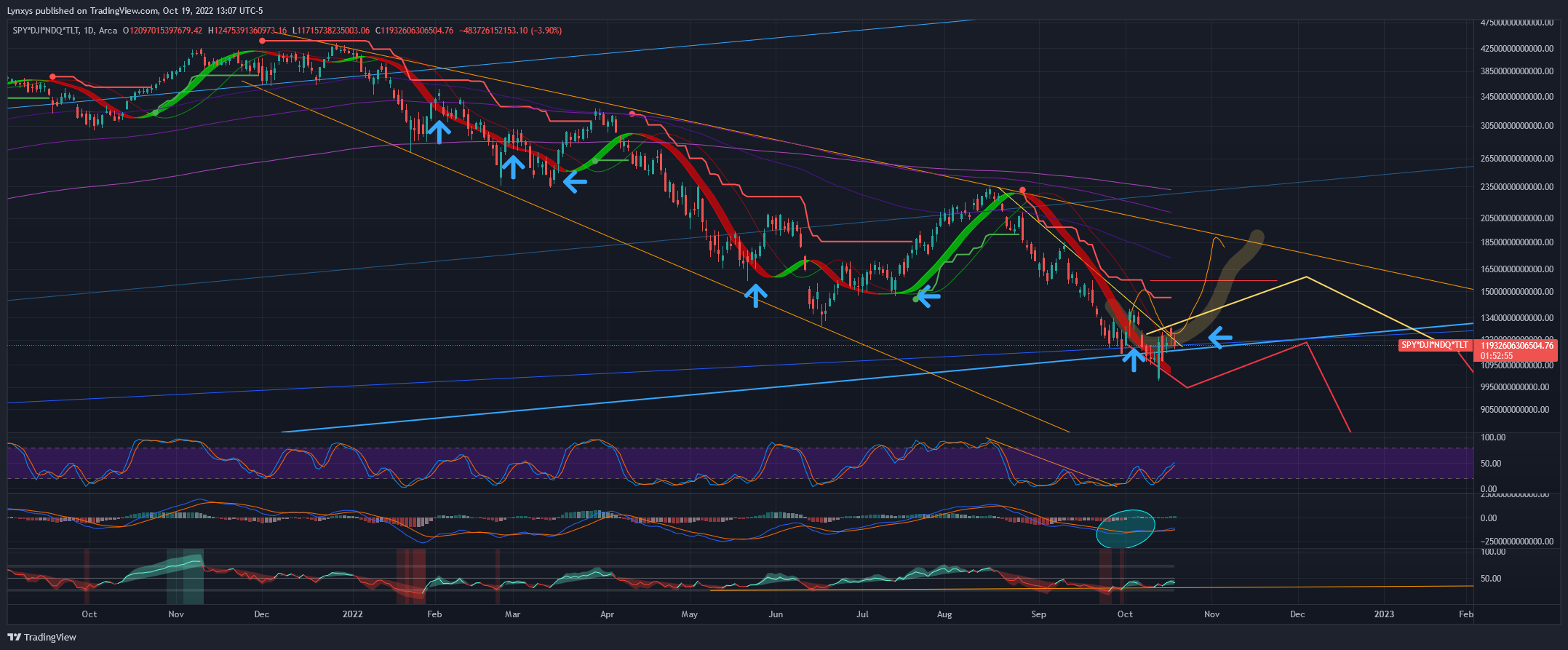Click the high value H12475391360973.16
The image size is (1568, 650).
(x=248, y=31)
